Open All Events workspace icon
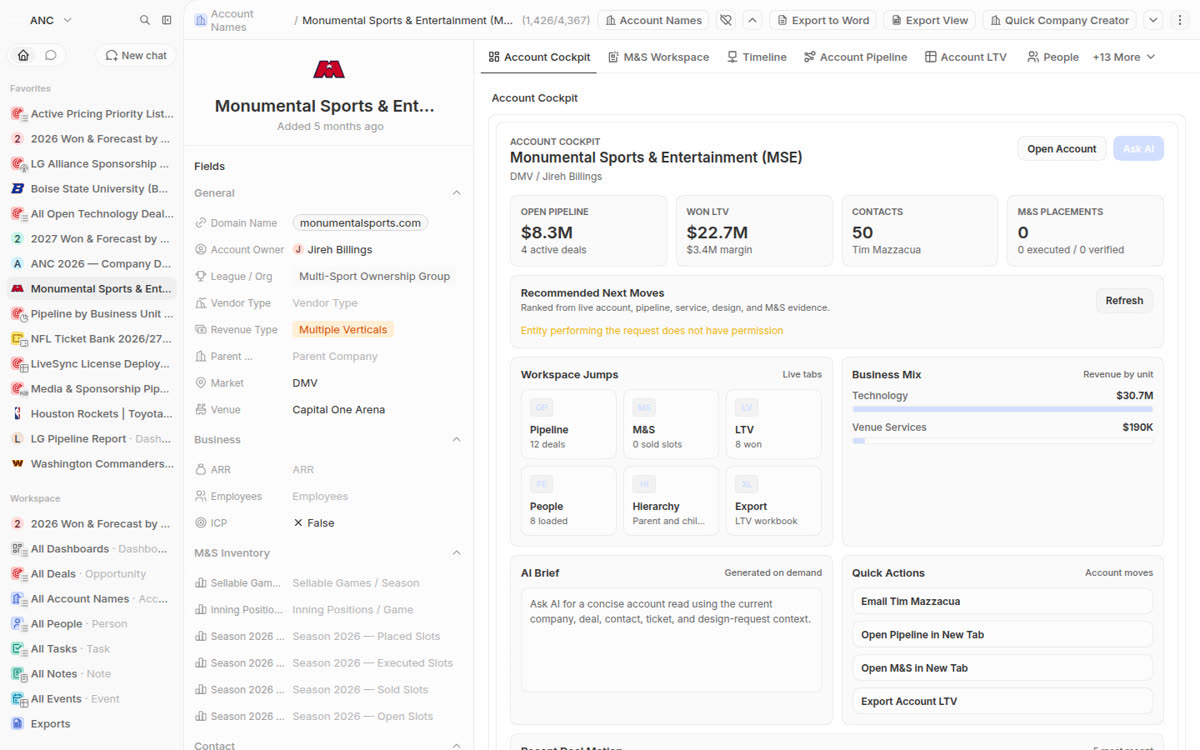Viewport: 1200px width, 750px height. (x=17, y=699)
